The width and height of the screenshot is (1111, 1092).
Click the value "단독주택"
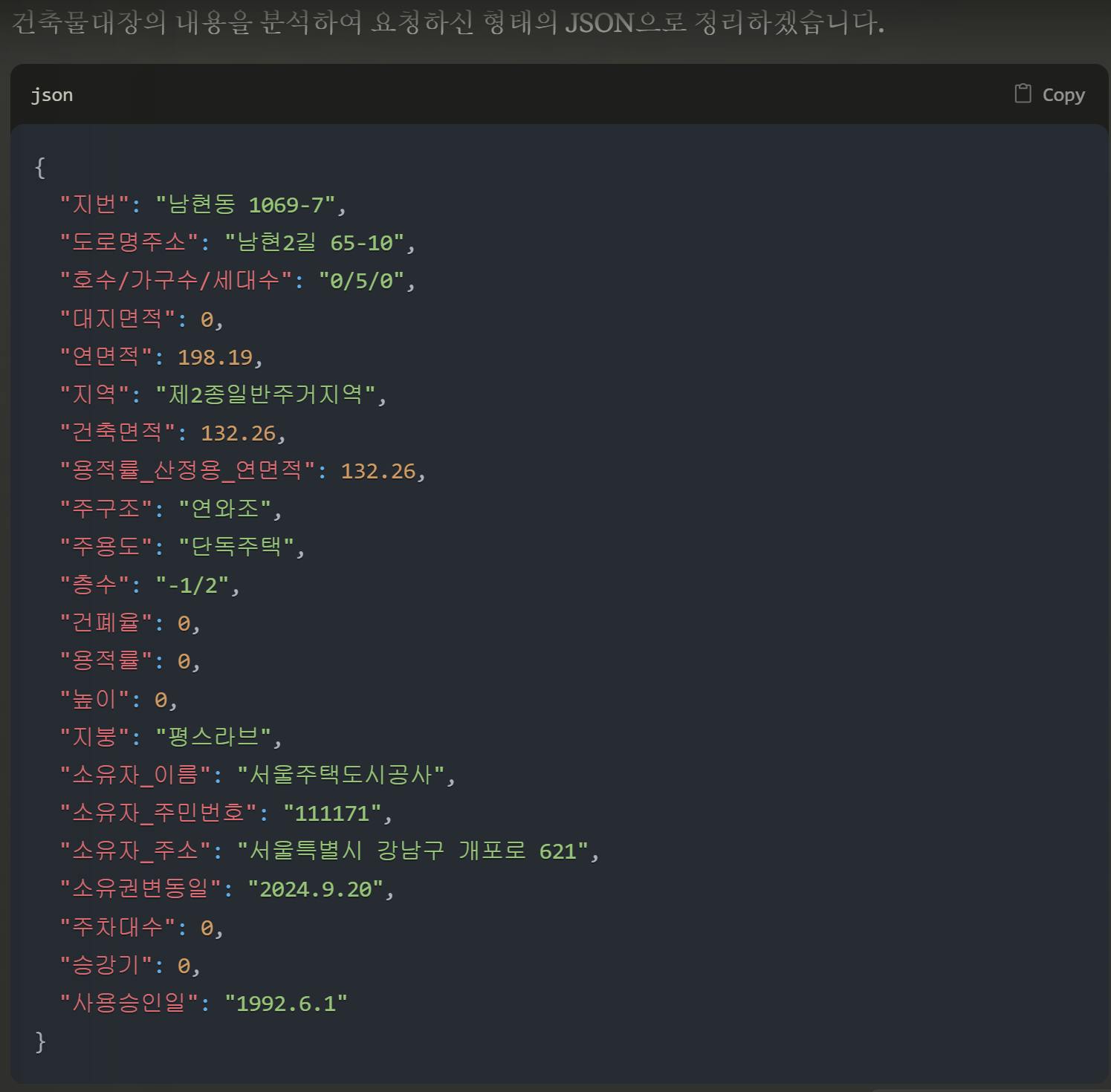(x=237, y=547)
